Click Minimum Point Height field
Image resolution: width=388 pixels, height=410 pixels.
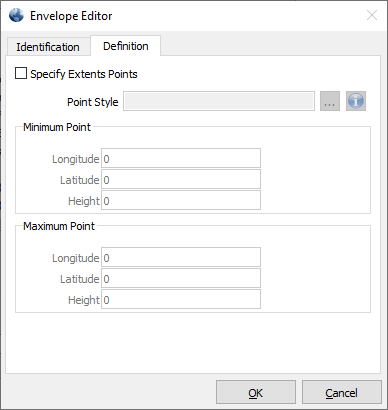tap(181, 200)
